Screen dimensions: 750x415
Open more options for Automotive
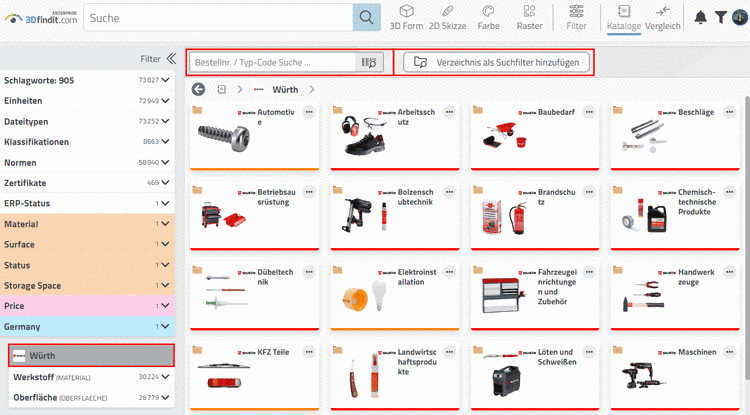pos(309,112)
